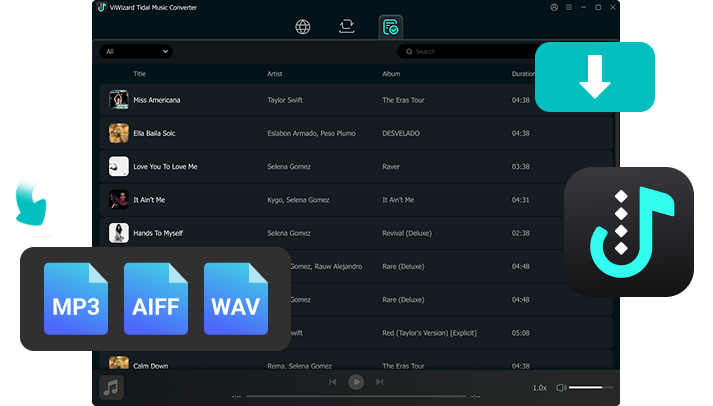The image size is (713, 406).
Task: Click the teal download arrow button
Action: tap(595, 77)
